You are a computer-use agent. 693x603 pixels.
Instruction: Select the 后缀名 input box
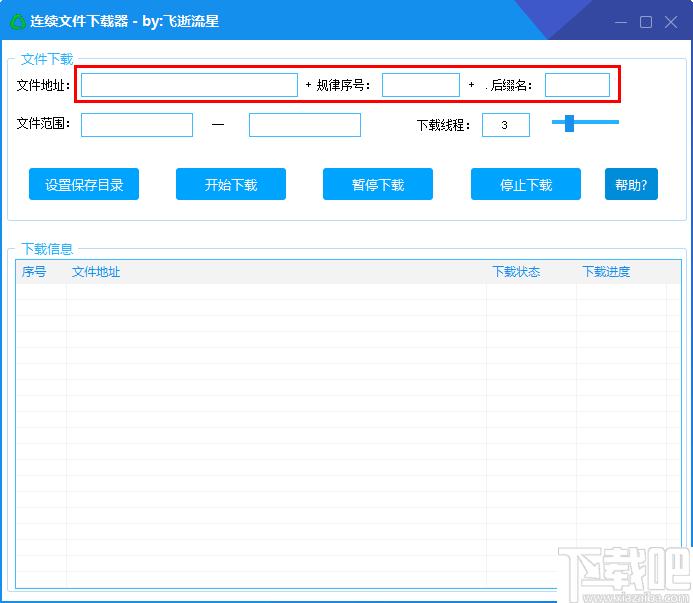coord(577,85)
